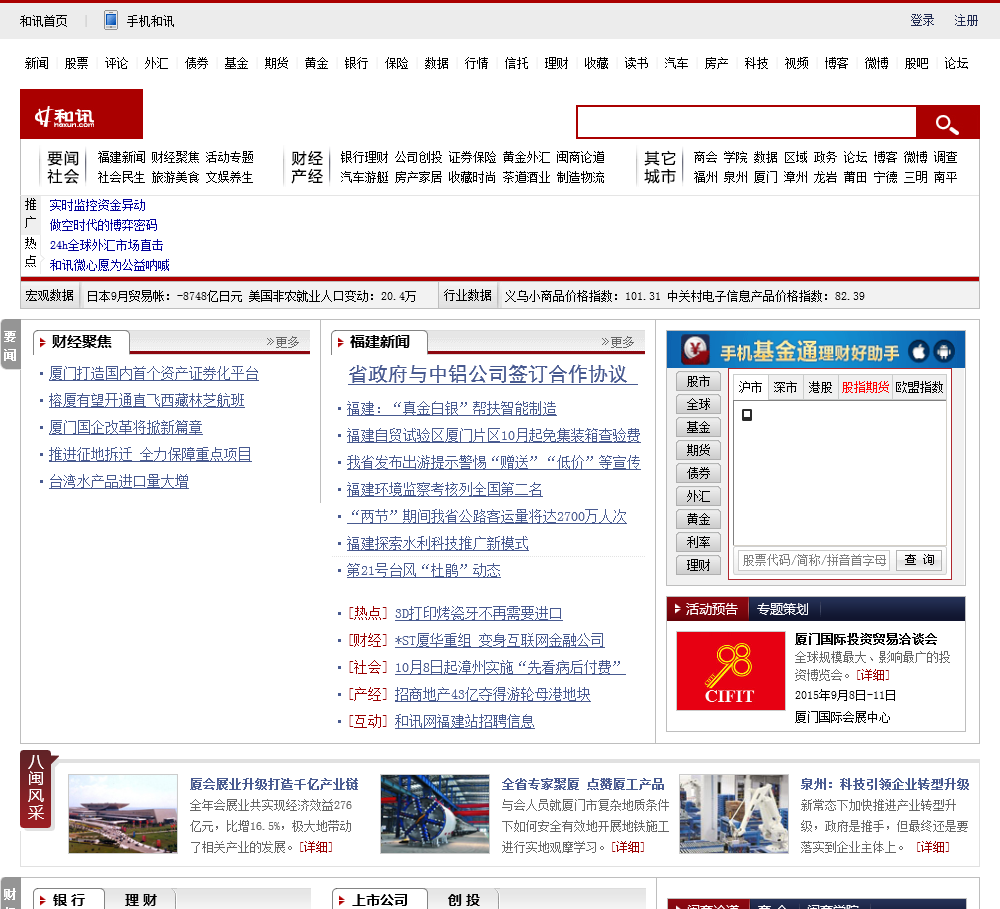Click the 债券 side button in stock widget
The height and width of the screenshot is (909, 1000).
[698, 473]
